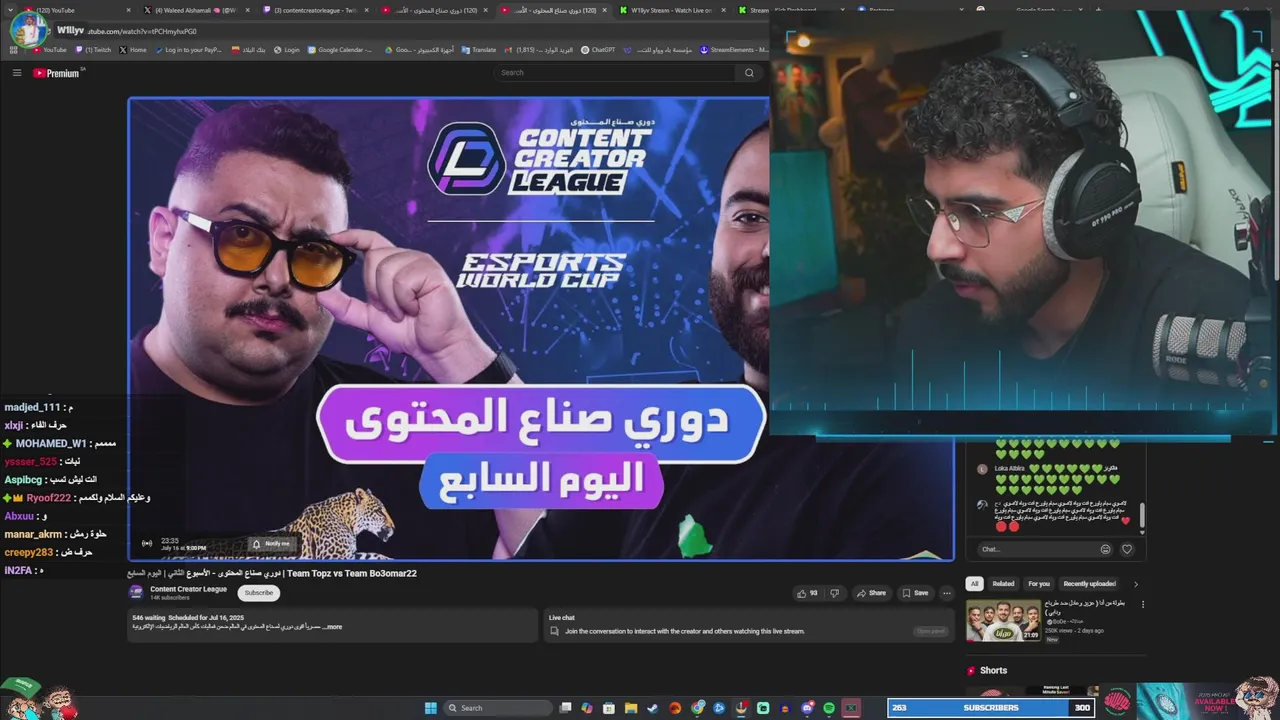Screen dimensions: 1280x720
Task: Select the Related filter chip
Action: click(x=1003, y=584)
